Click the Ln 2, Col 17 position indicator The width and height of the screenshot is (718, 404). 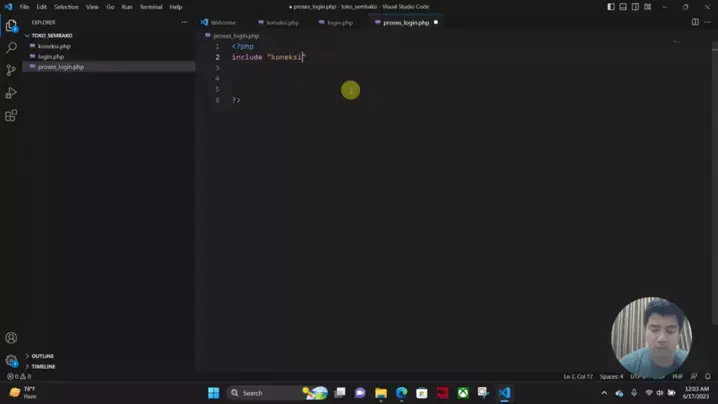577,377
